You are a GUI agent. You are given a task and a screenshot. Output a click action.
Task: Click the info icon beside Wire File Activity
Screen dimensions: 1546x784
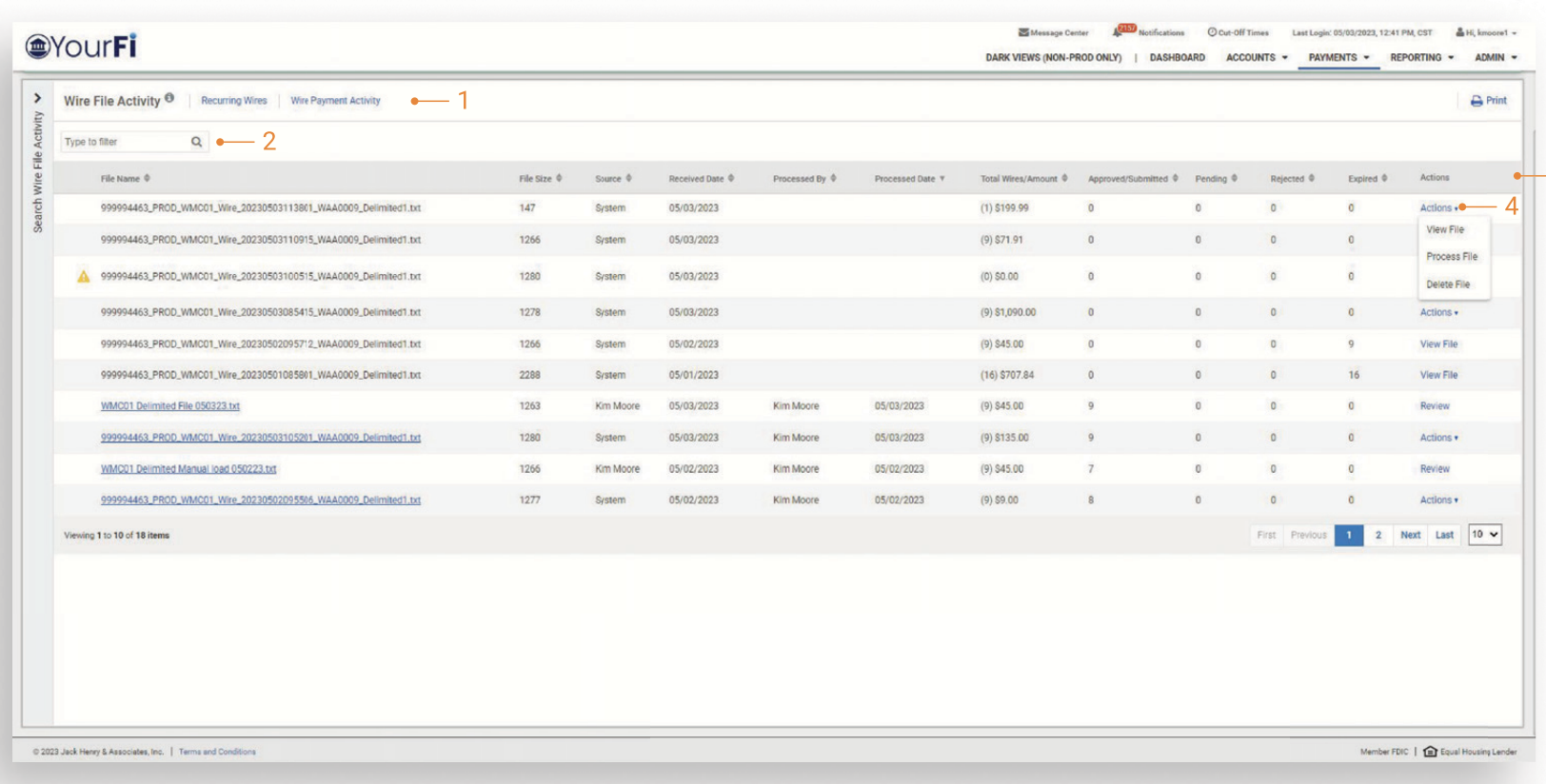[169, 97]
